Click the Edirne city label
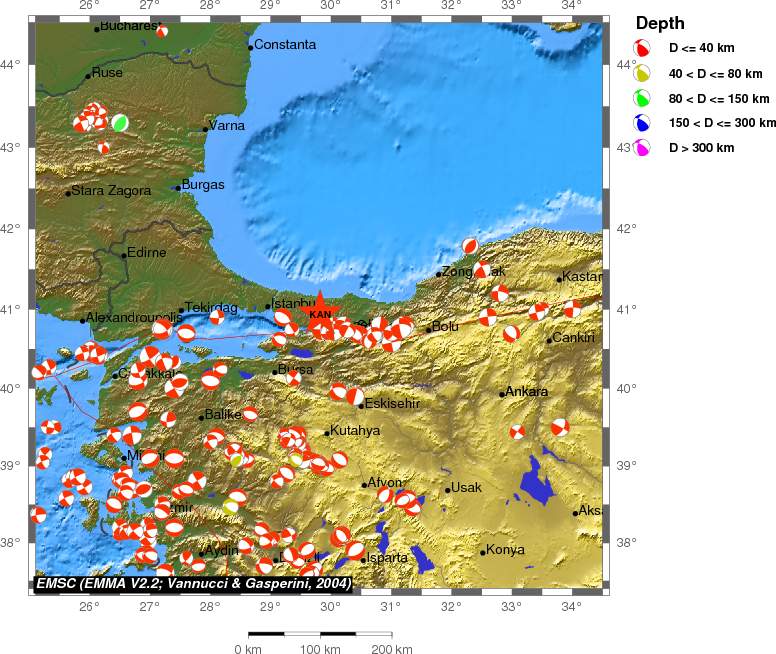 point(146,252)
